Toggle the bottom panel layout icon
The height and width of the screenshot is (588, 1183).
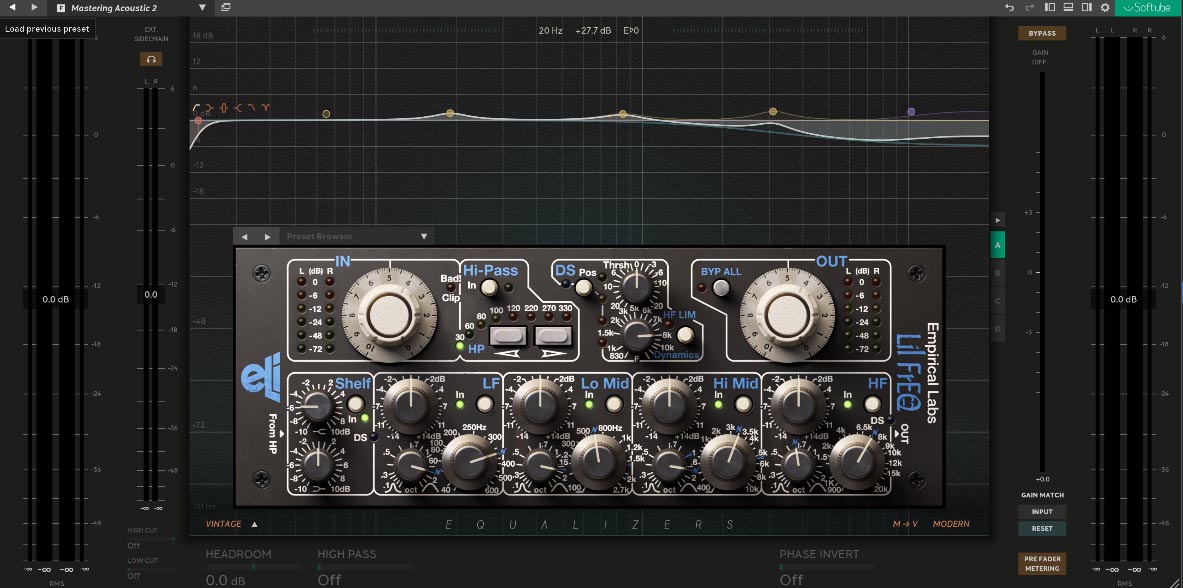click(x=1068, y=7)
